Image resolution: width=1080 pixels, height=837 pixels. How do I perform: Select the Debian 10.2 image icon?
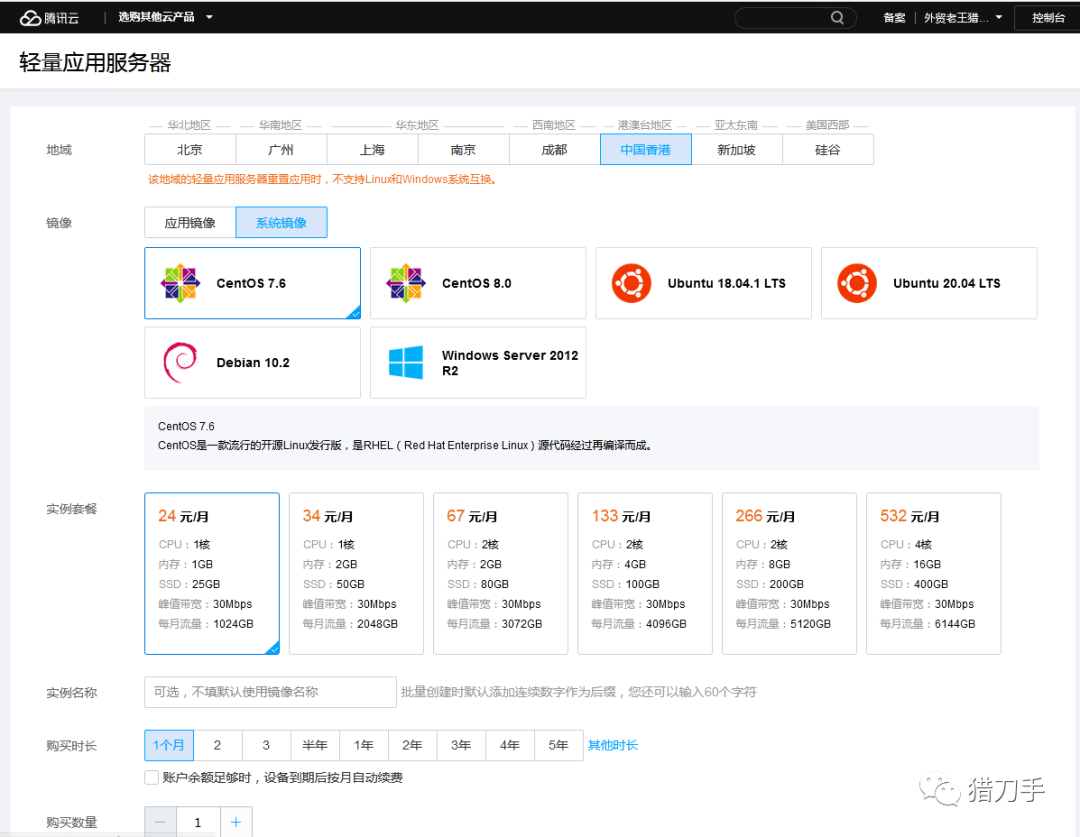click(180, 362)
